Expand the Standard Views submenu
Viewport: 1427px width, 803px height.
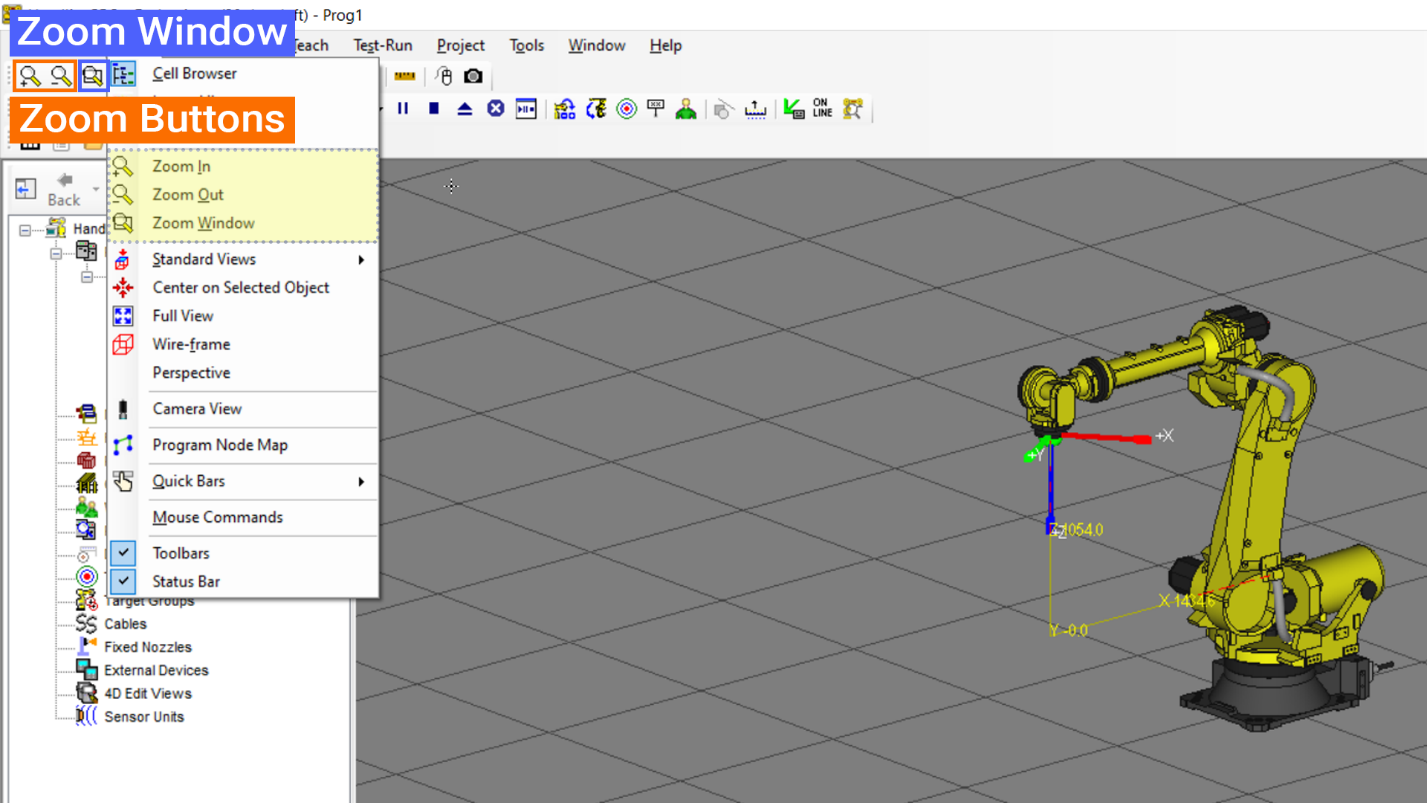[203, 259]
